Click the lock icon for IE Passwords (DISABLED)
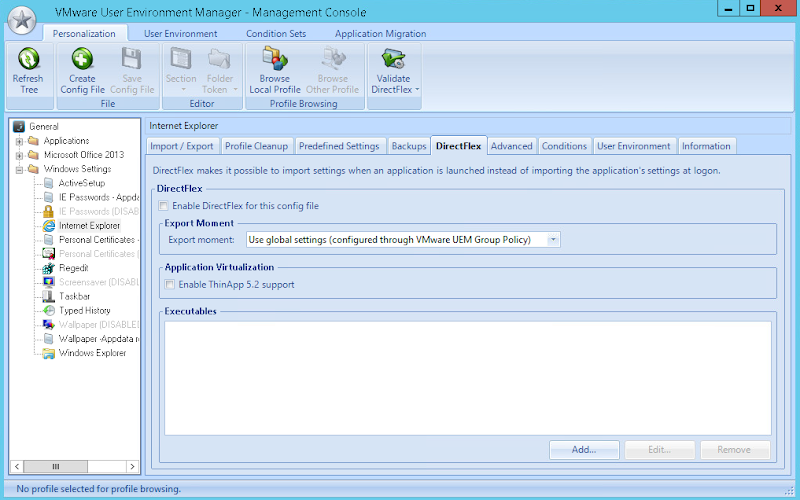This screenshot has width=800, height=500. pyautogui.click(x=48, y=211)
